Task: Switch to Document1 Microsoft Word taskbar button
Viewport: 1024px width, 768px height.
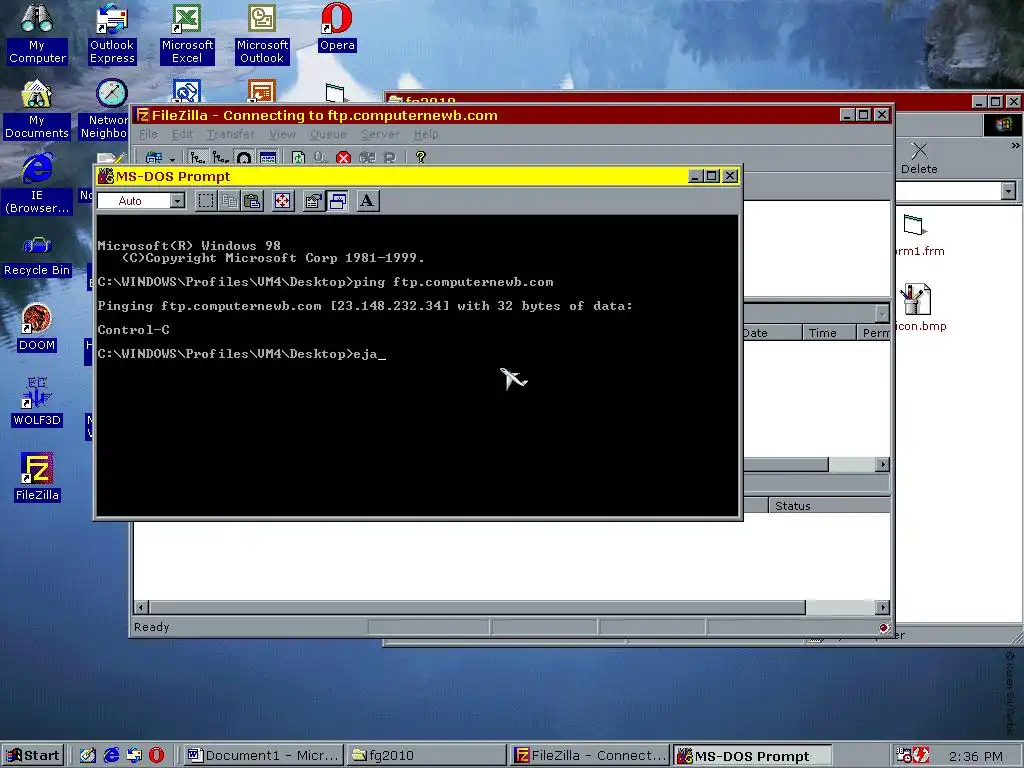Action: pyautogui.click(x=263, y=756)
